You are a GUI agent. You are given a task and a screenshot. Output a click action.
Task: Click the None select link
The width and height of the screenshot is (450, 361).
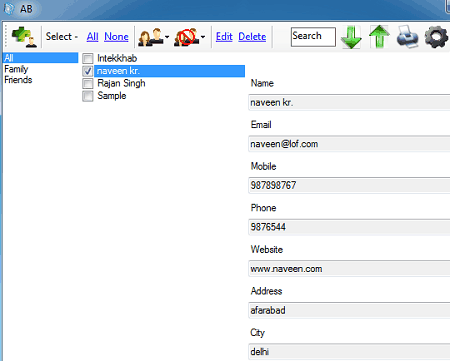(116, 36)
